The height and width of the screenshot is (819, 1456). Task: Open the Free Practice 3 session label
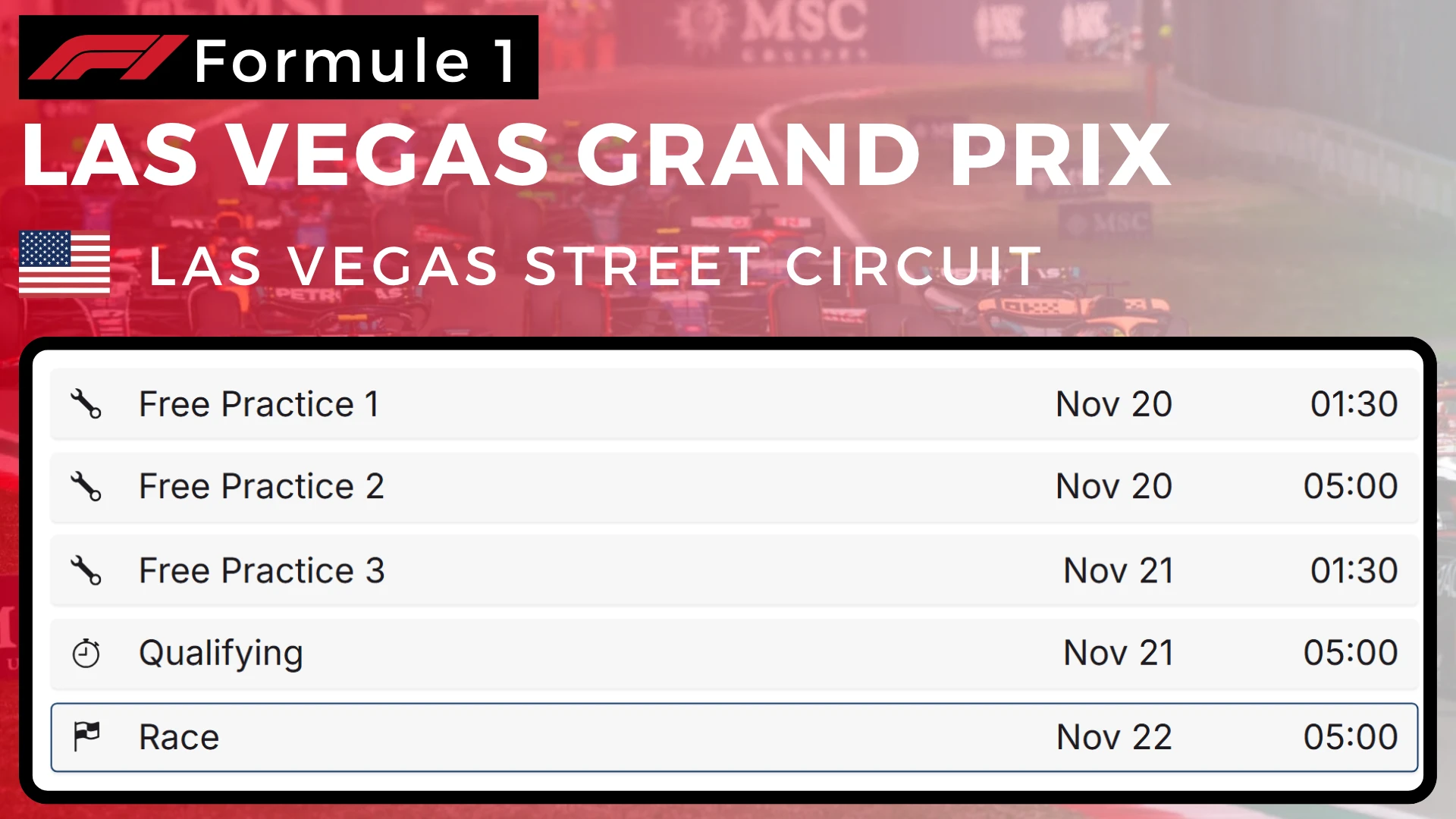pyautogui.click(x=262, y=570)
